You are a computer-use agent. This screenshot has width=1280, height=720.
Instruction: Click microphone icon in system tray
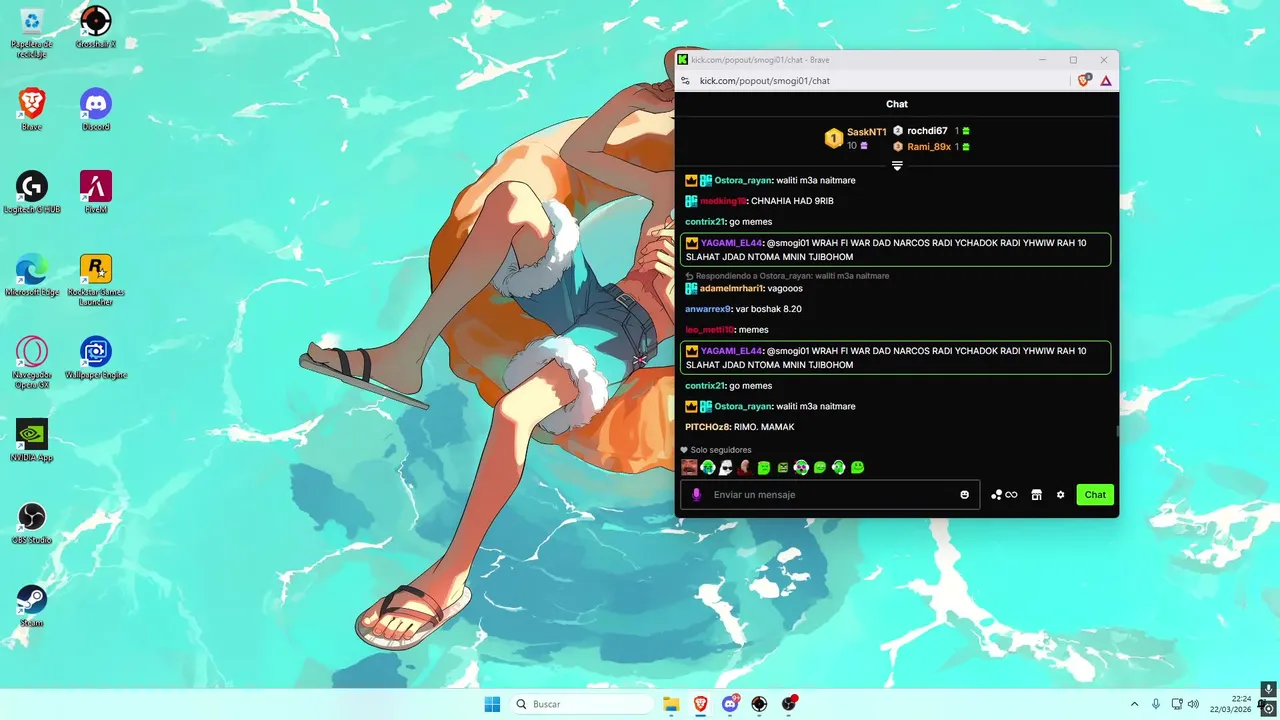(1156, 704)
